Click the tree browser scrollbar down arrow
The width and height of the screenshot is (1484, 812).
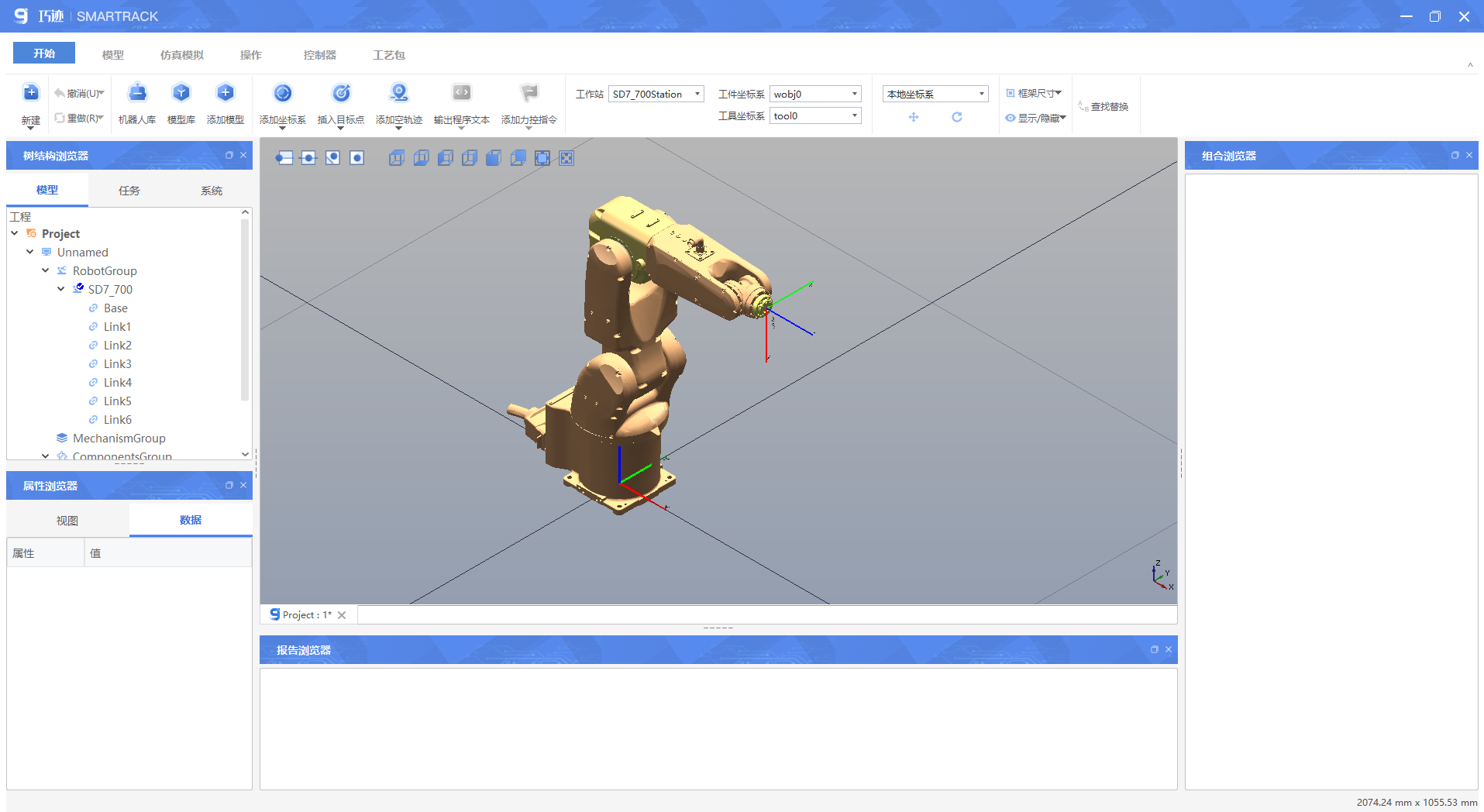245,454
